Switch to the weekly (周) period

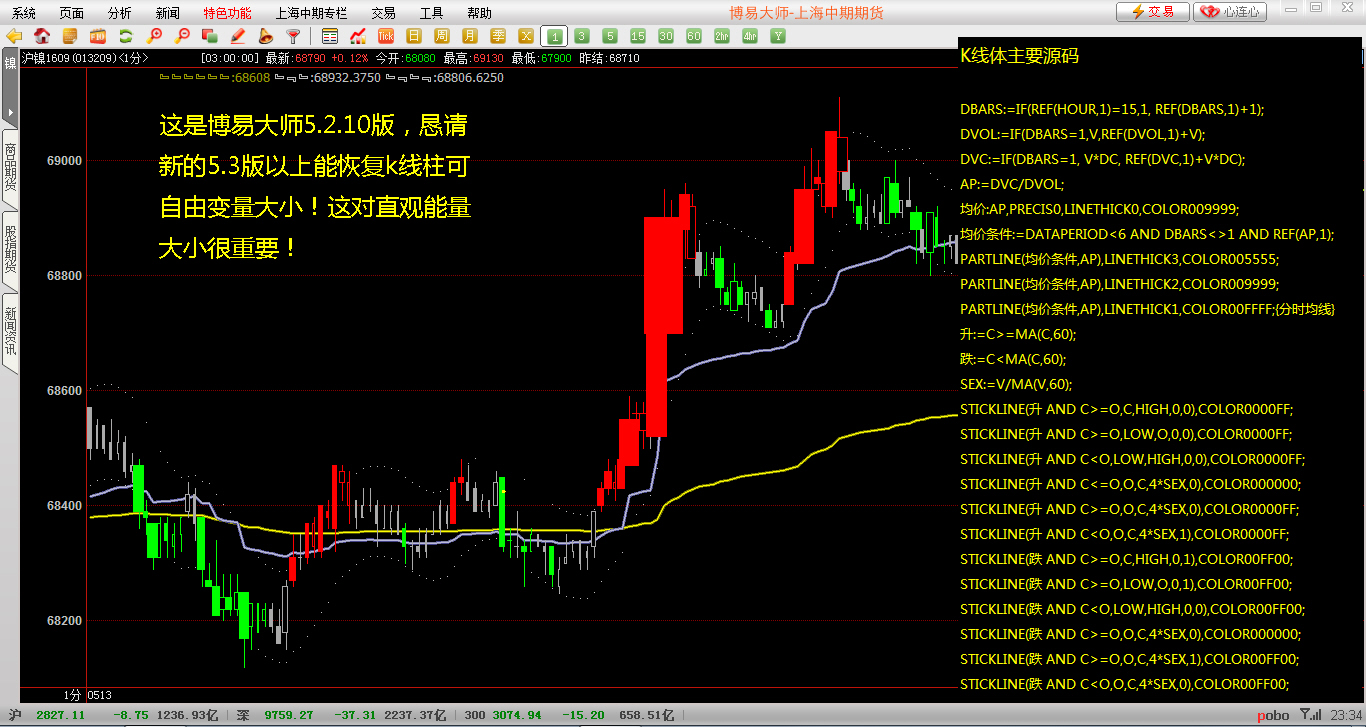442,36
